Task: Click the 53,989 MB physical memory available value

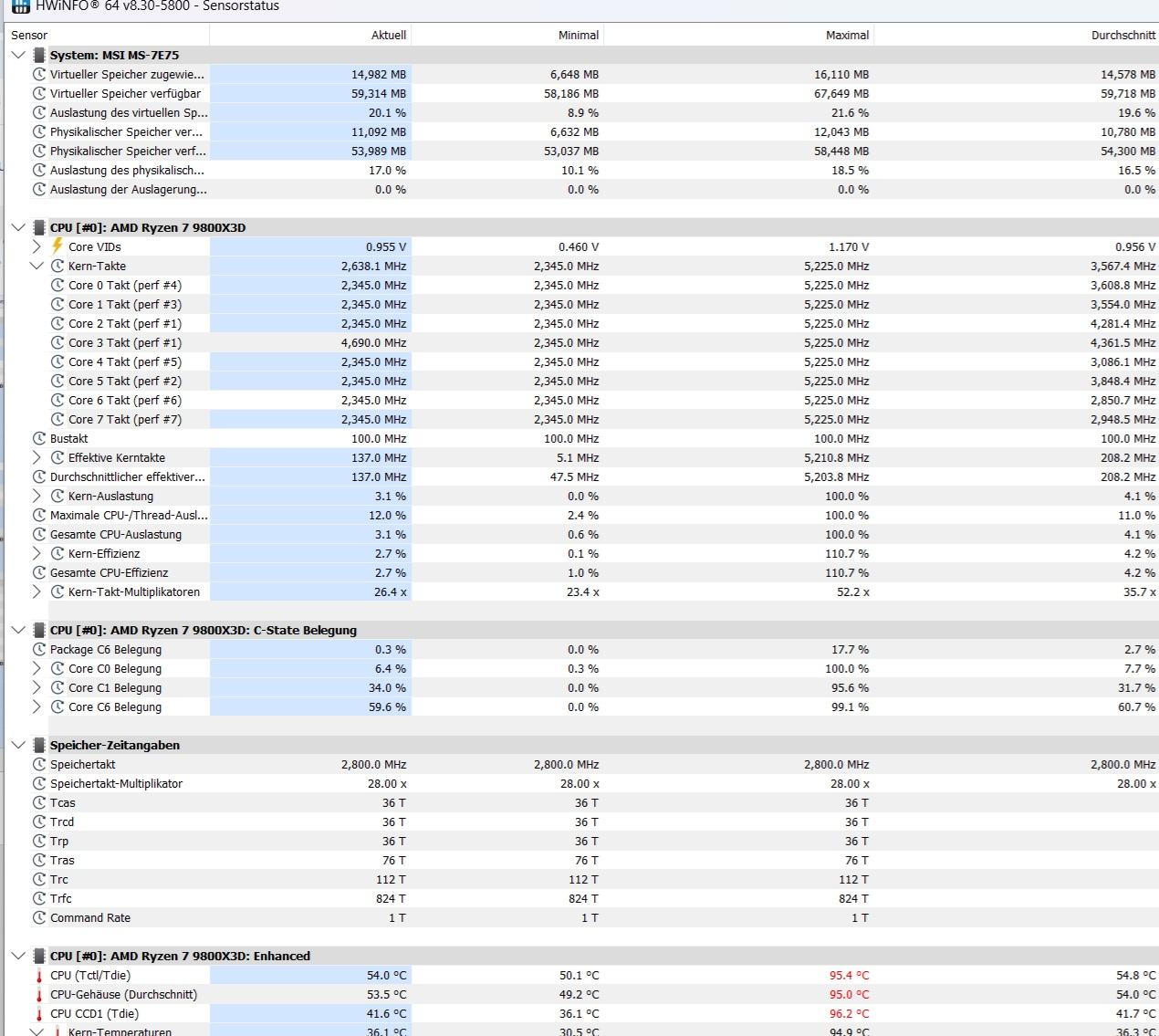Action: [379, 151]
